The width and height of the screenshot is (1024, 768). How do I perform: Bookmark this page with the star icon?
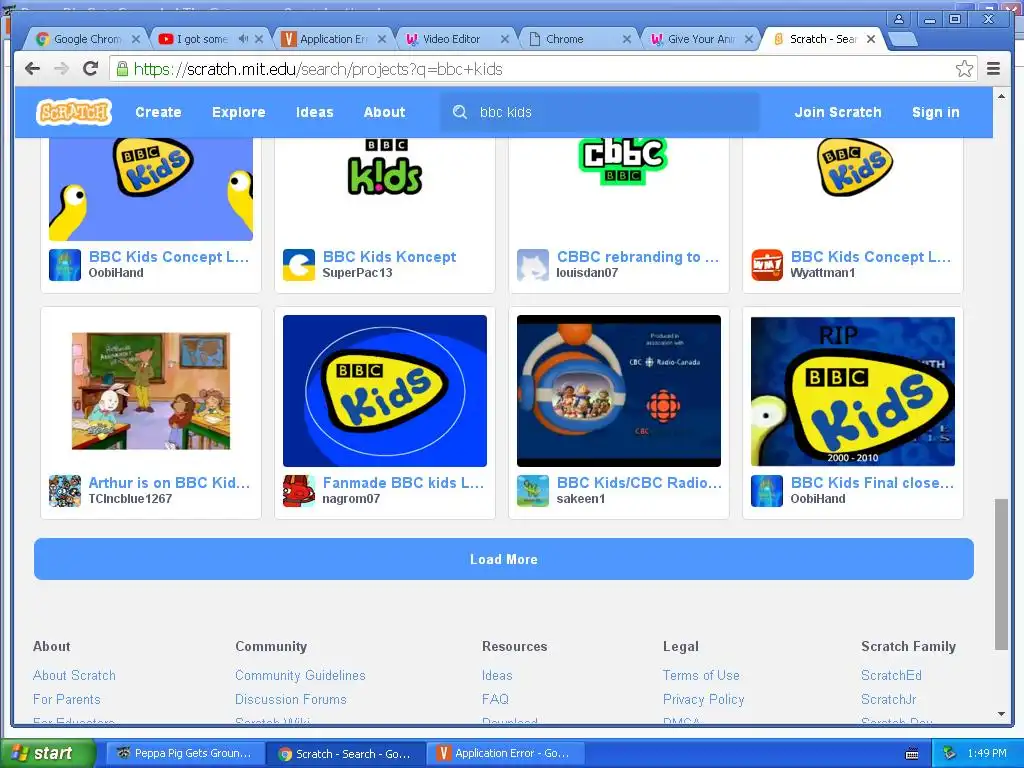pos(964,69)
